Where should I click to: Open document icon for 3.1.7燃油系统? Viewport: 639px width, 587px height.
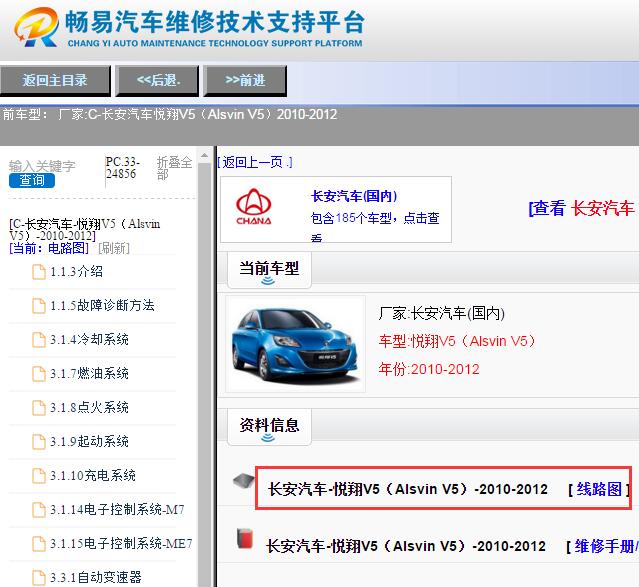pos(39,373)
